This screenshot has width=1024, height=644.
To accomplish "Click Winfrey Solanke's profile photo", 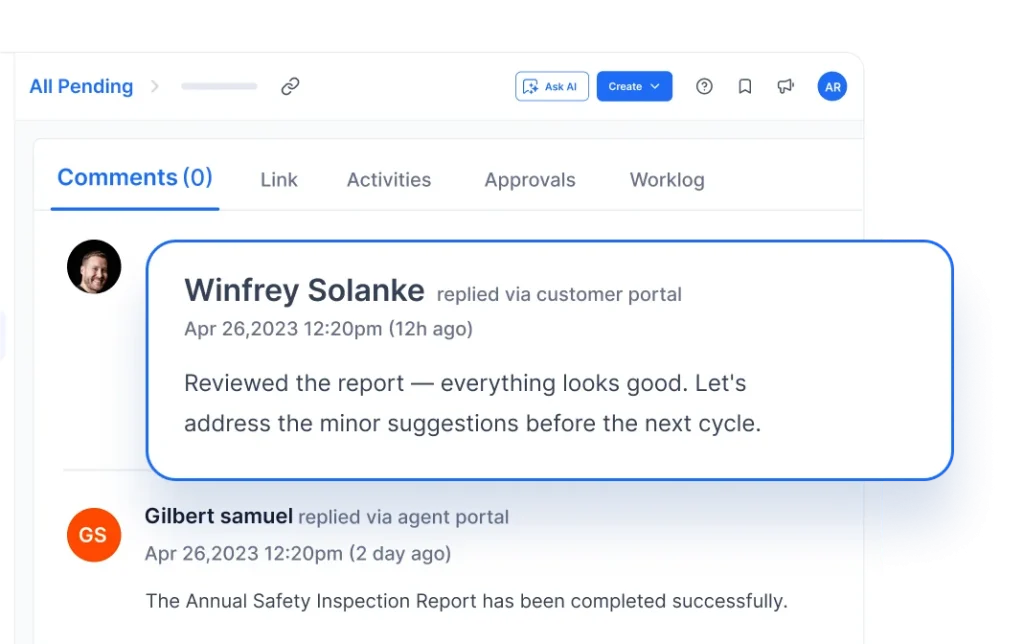I will pos(93,266).
